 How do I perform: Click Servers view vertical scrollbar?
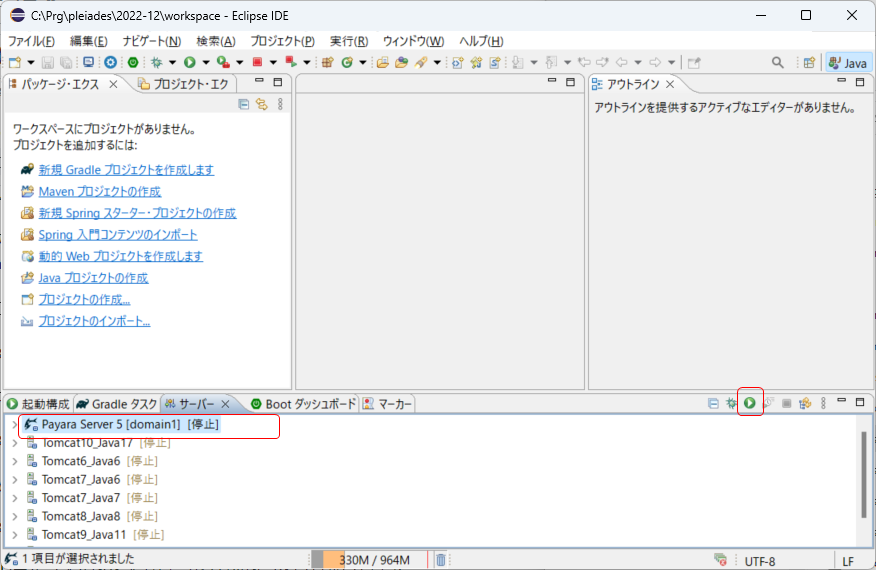[x=864, y=475]
